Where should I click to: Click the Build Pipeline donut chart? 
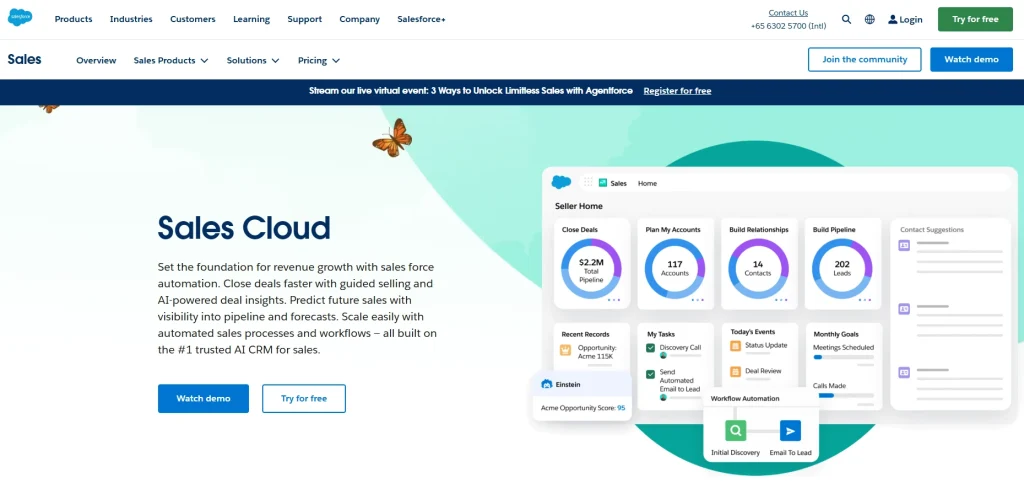coord(842,269)
